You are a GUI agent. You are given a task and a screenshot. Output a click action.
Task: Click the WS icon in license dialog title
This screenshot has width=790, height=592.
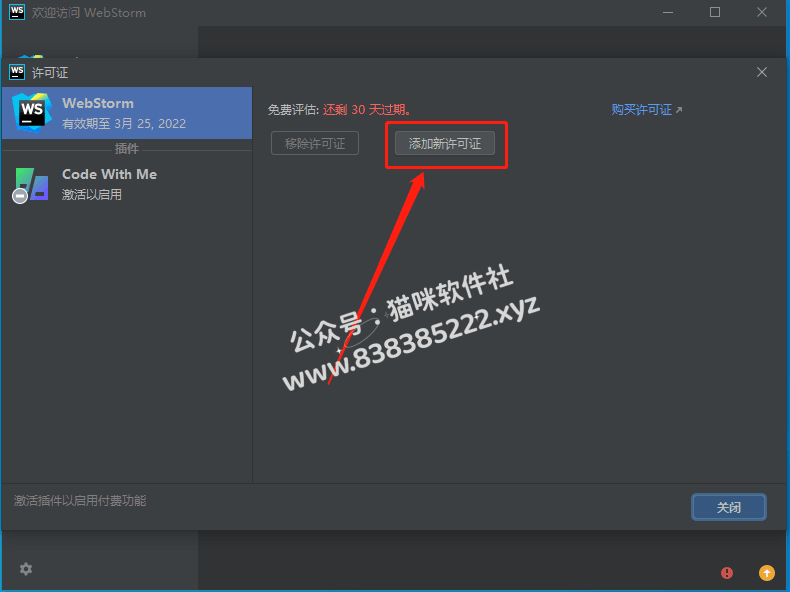[17, 72]
